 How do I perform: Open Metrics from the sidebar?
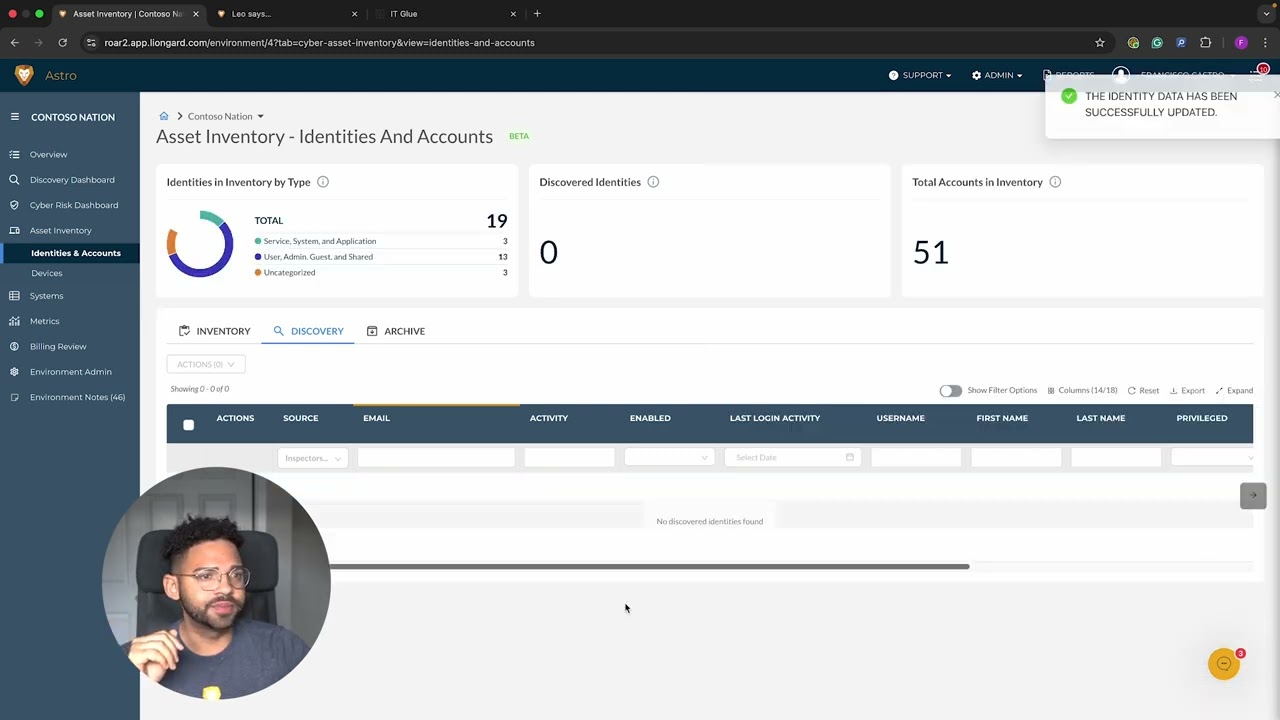coord(44,321)
